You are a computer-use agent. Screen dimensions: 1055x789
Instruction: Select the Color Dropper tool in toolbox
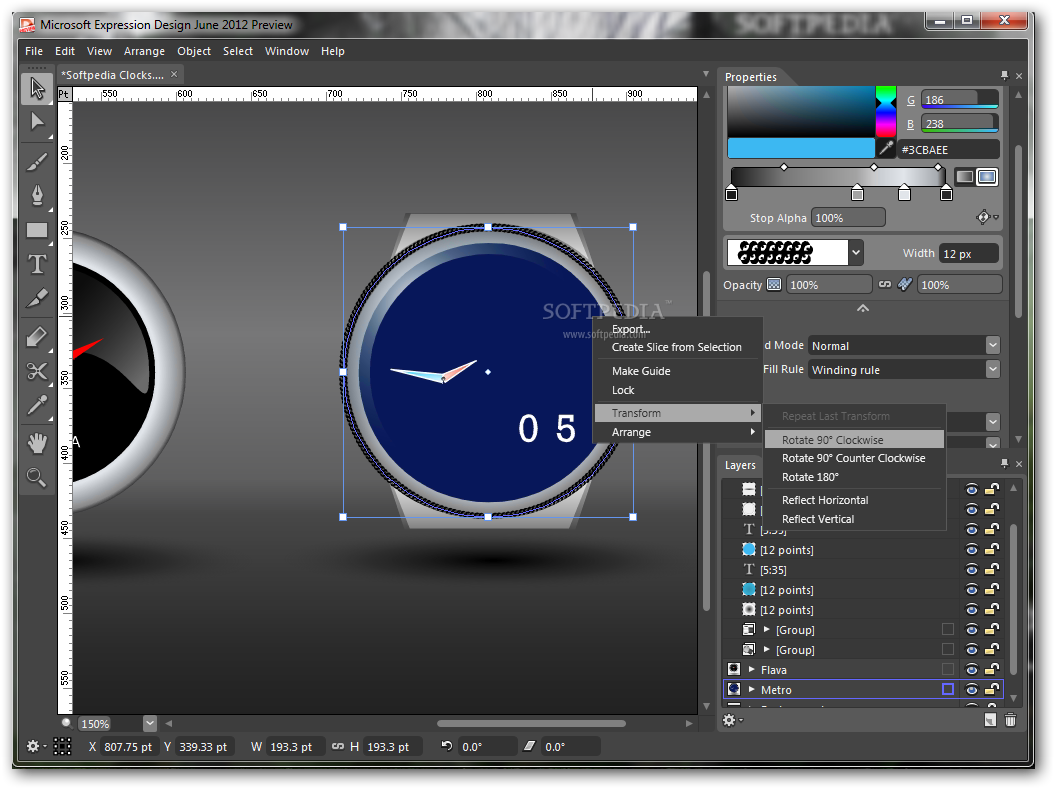(x=37, y=405)
